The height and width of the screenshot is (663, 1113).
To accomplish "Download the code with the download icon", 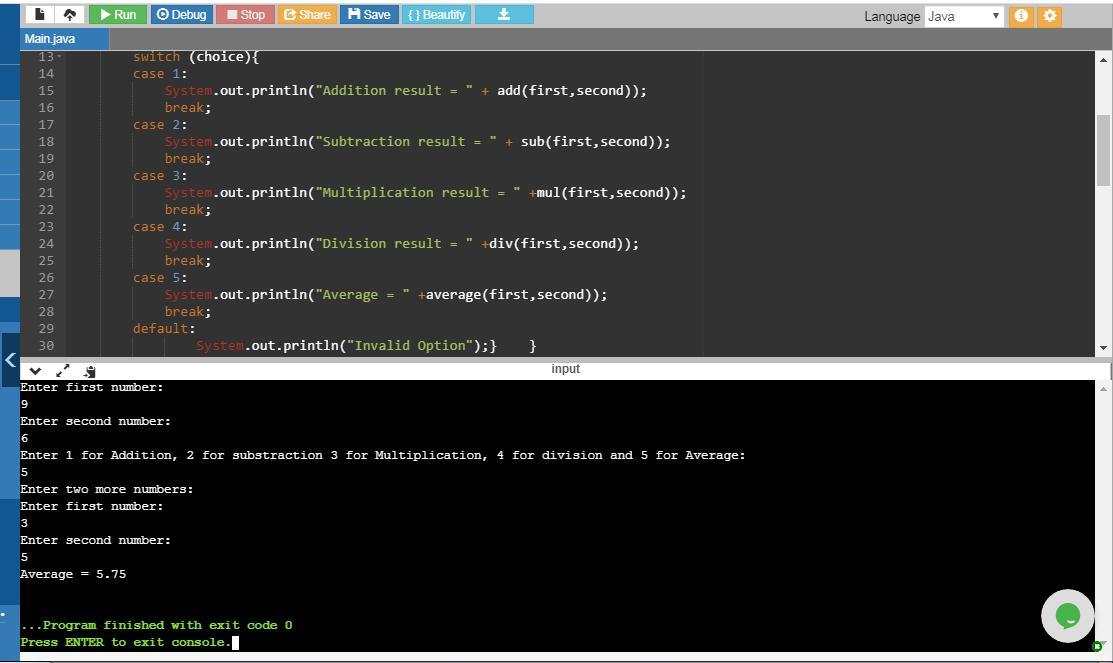I will point(504,14).
